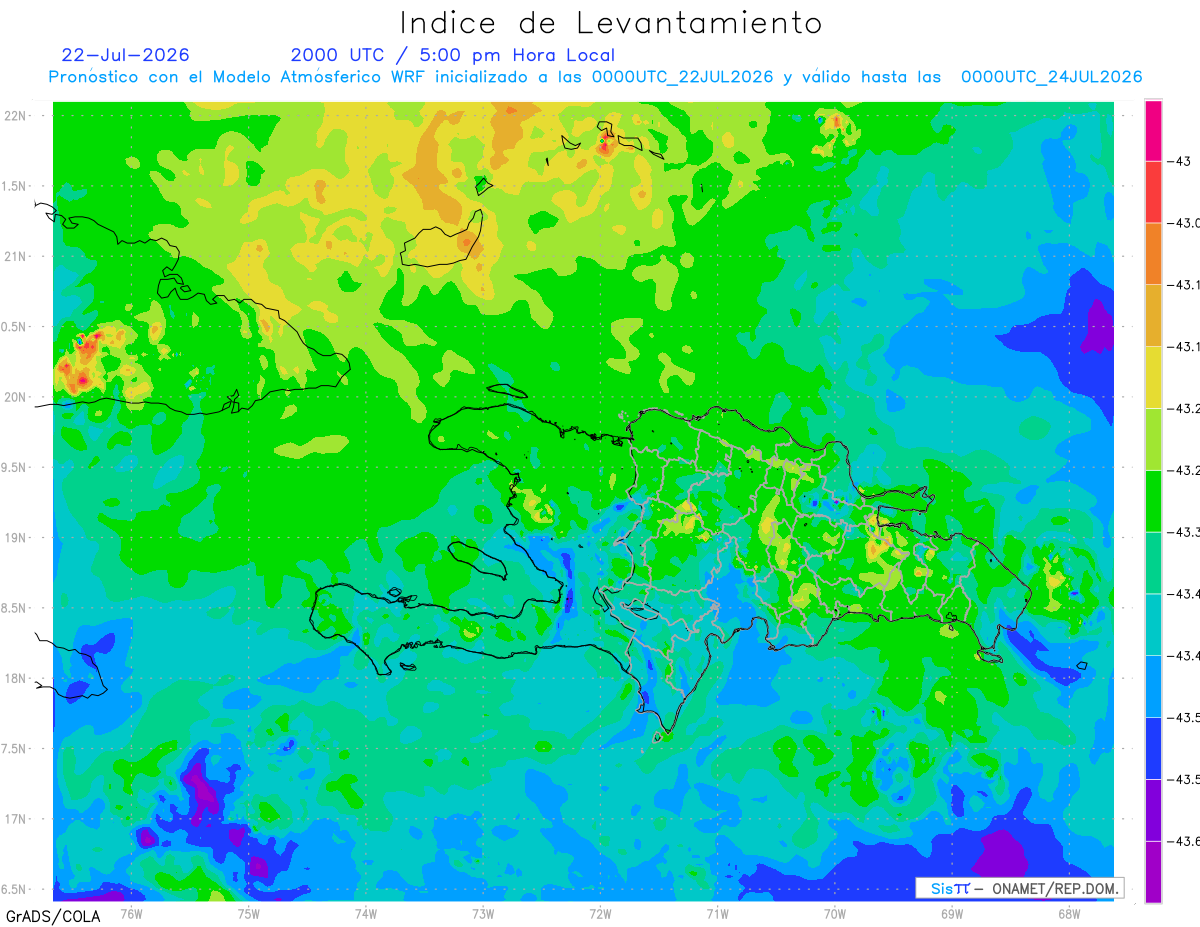Image resolution: width=1200 pixels, height=927 pixels.
Task: Click the light blue swatch in the colorbar
Action: coord(1153,686)
